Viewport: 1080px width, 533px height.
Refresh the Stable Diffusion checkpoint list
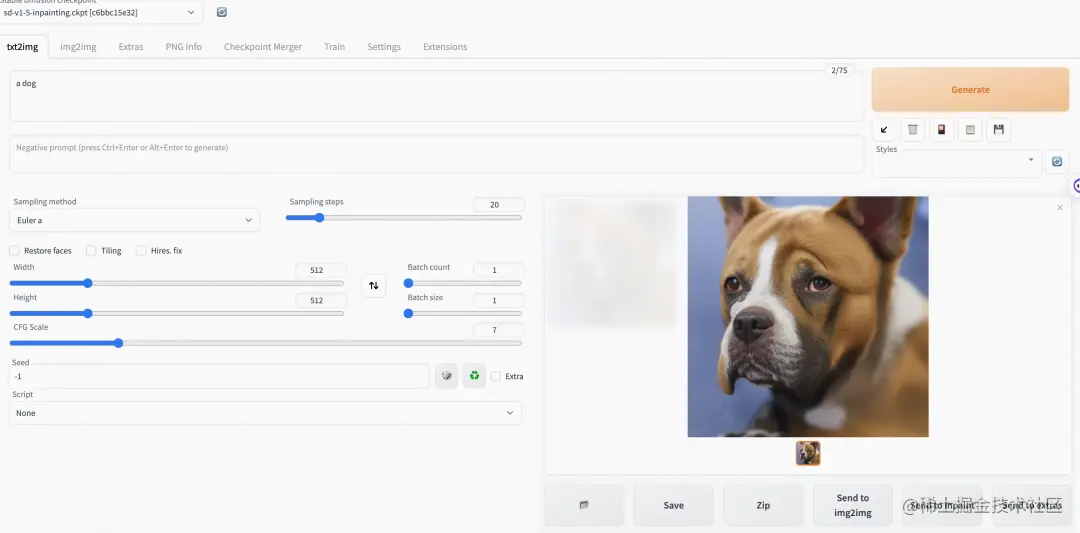coord(222,12)
